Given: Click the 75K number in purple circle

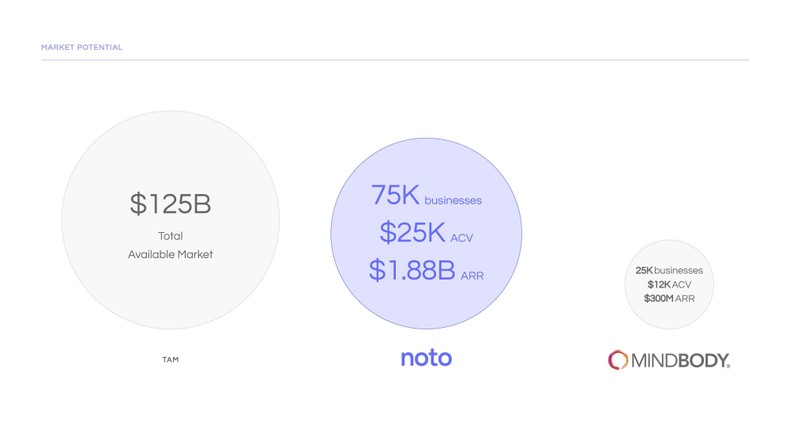Looking at the screenshot, I should pyautogui.click(x=394, y=195).
